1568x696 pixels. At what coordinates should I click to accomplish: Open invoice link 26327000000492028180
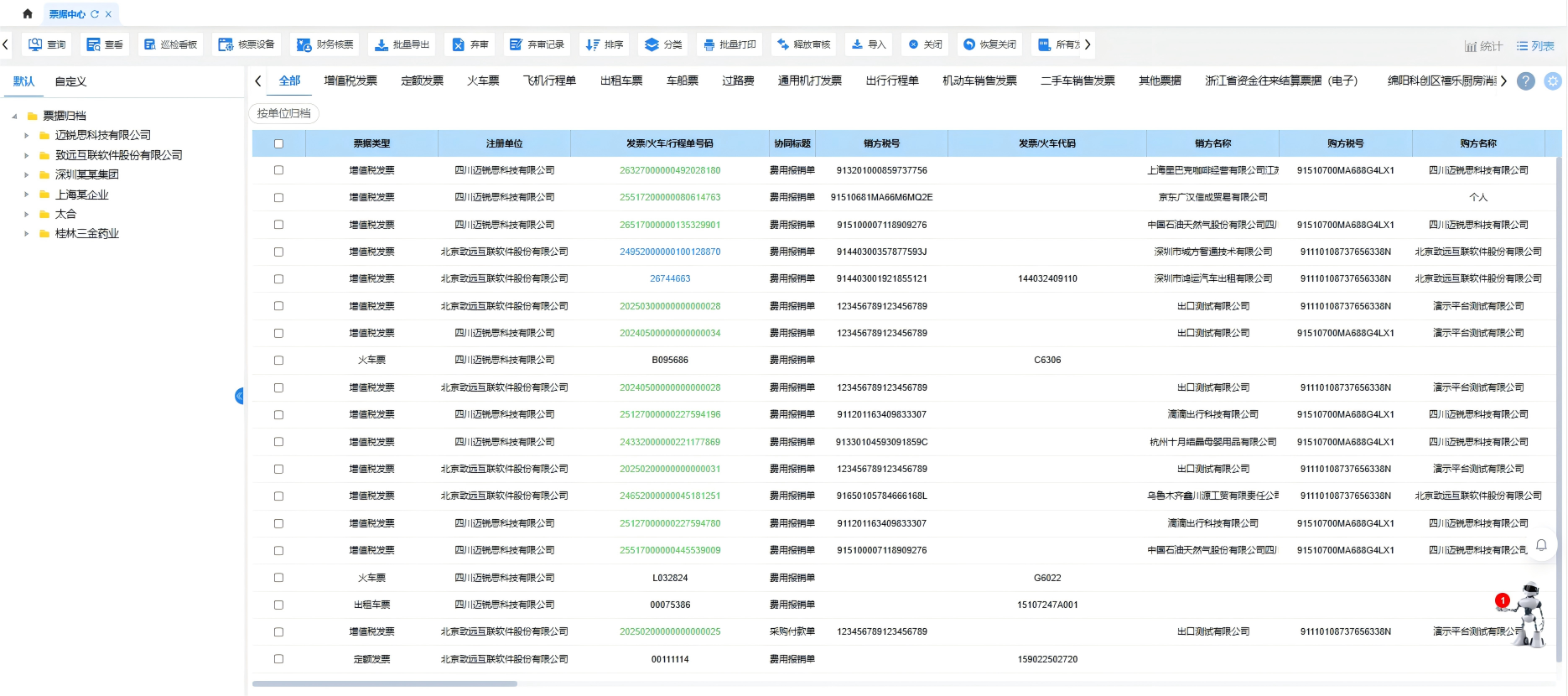pyautogui.click(x=670, y=170)
